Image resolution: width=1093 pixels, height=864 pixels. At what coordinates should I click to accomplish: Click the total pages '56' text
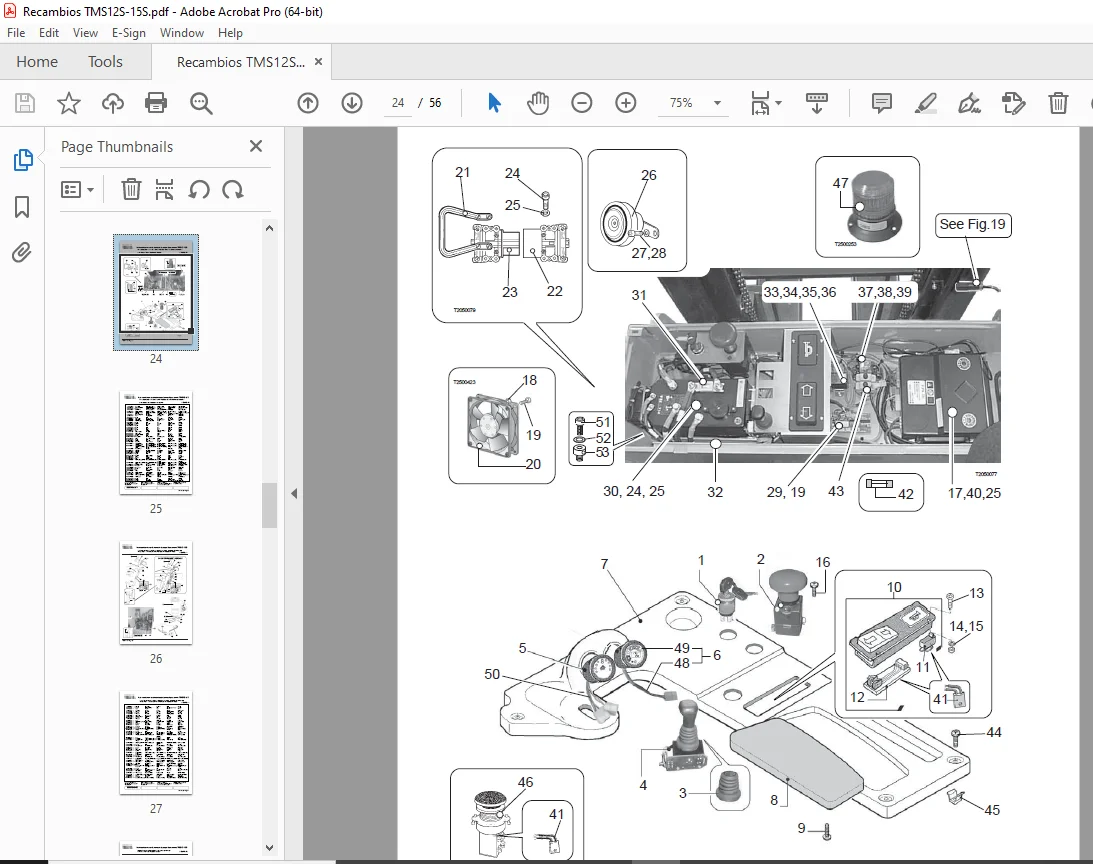tap(435, 103)
